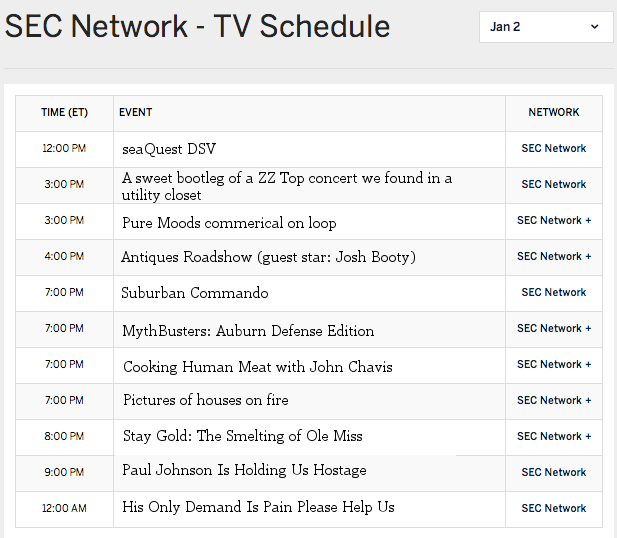Image resolution: width=617 pixels, height=538 pixels.
Task: Open the Jan 2 date dropdown
Action: pyautogui.click(x=546, y=27)
